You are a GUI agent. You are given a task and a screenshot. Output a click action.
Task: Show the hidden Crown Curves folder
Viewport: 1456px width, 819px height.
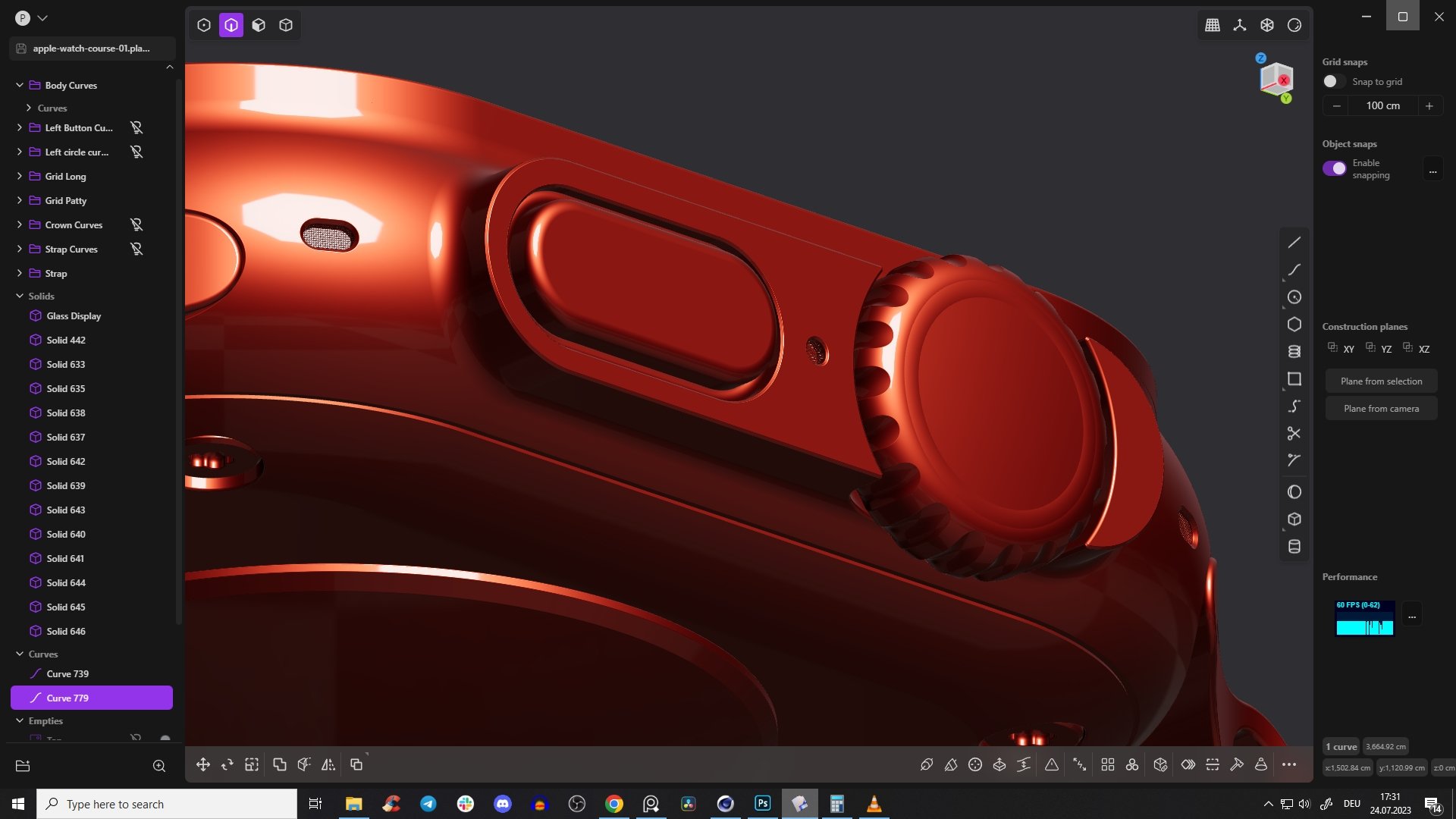(x=136, y=224)
